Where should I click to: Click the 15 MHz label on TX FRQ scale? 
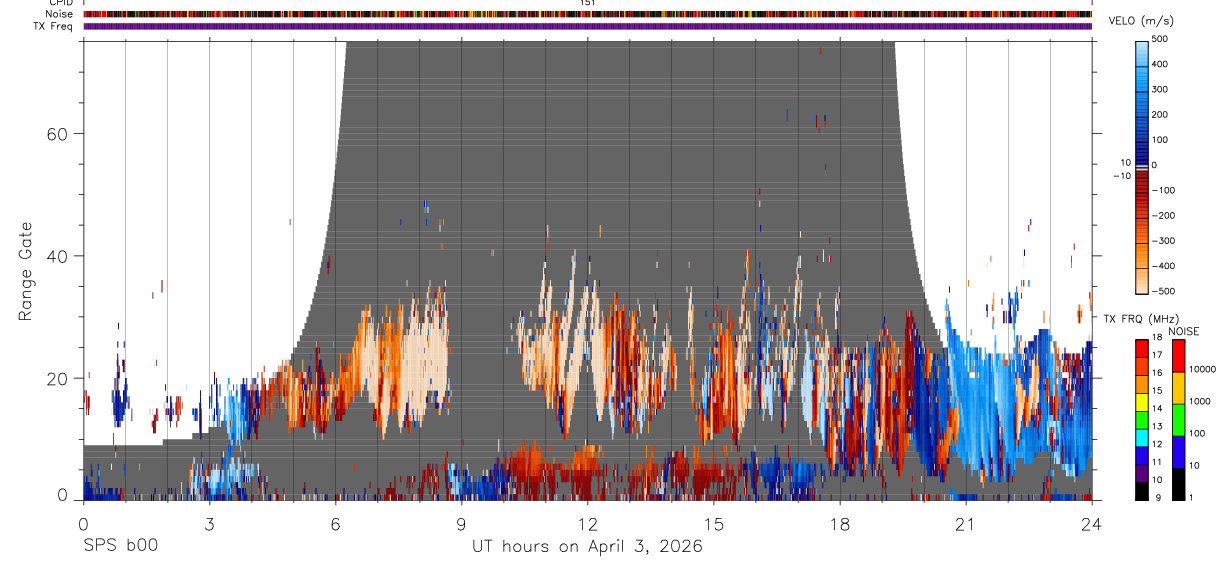tap(1158, 390)
